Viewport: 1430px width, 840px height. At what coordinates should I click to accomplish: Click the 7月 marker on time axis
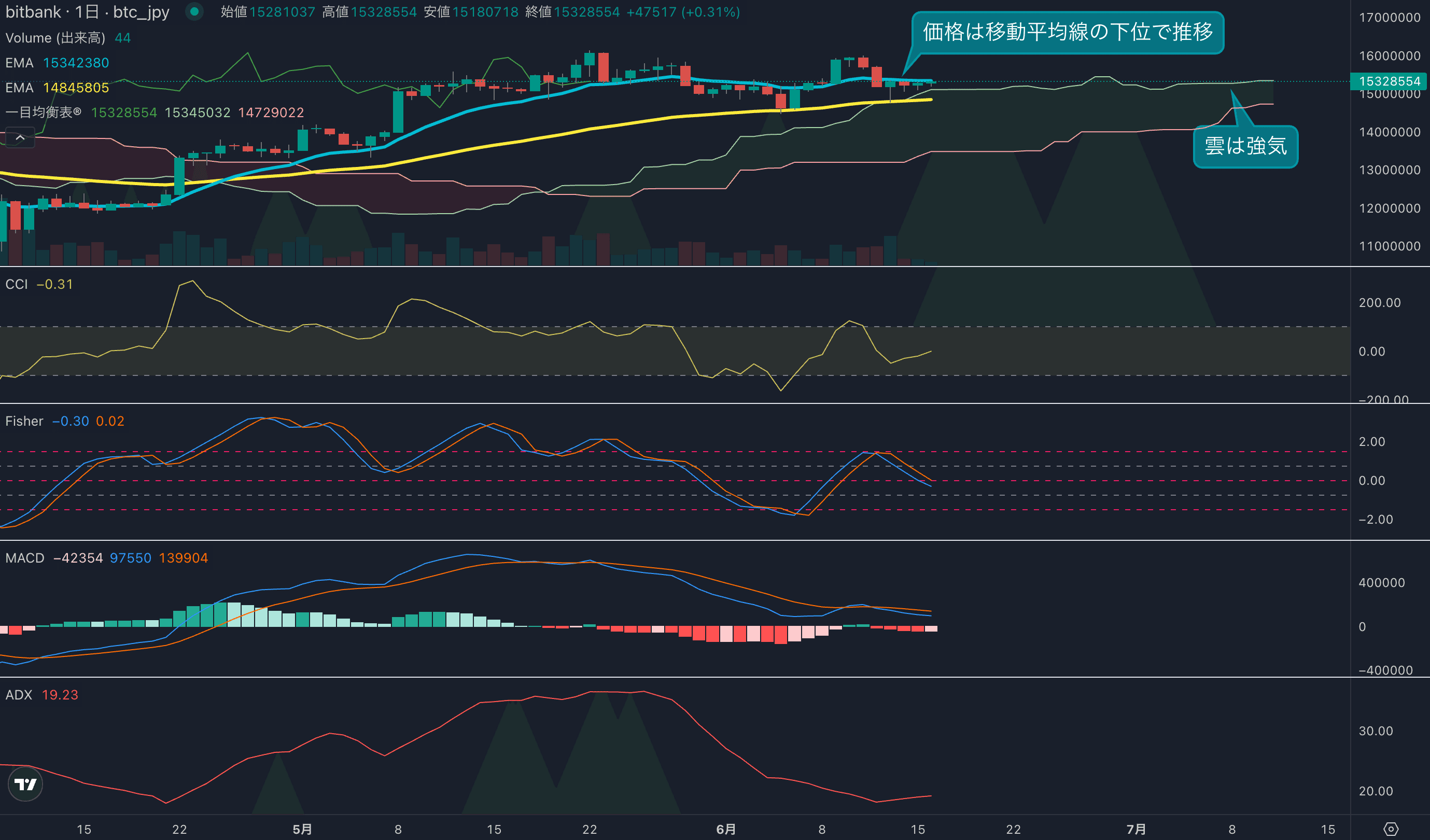pos(1136,829)
